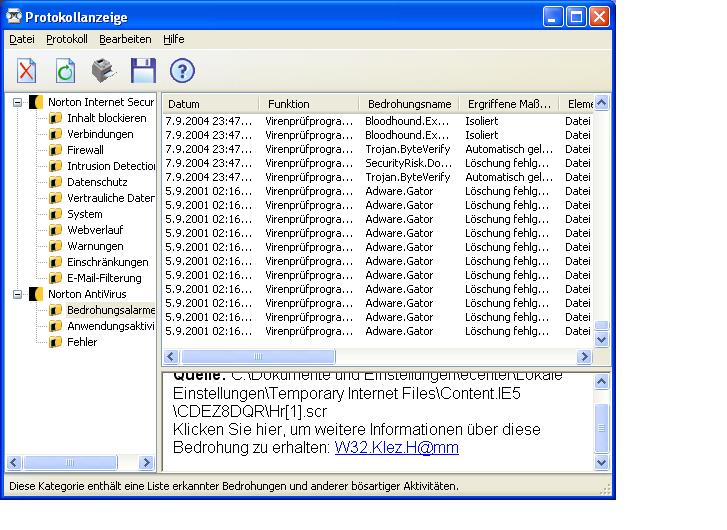
Task: Open the Protokoll menu
Action: point(67,39)
